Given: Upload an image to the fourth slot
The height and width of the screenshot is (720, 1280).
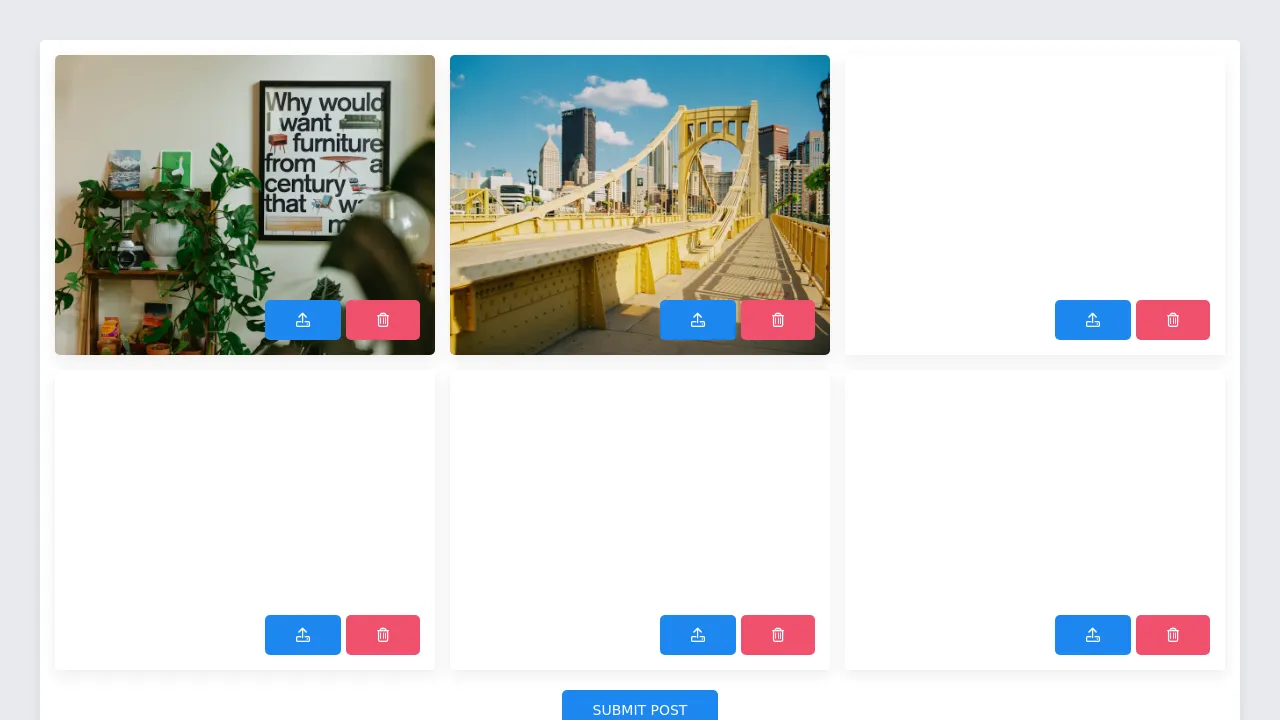Looking at the screenshot, I should [x=303, y=635].
